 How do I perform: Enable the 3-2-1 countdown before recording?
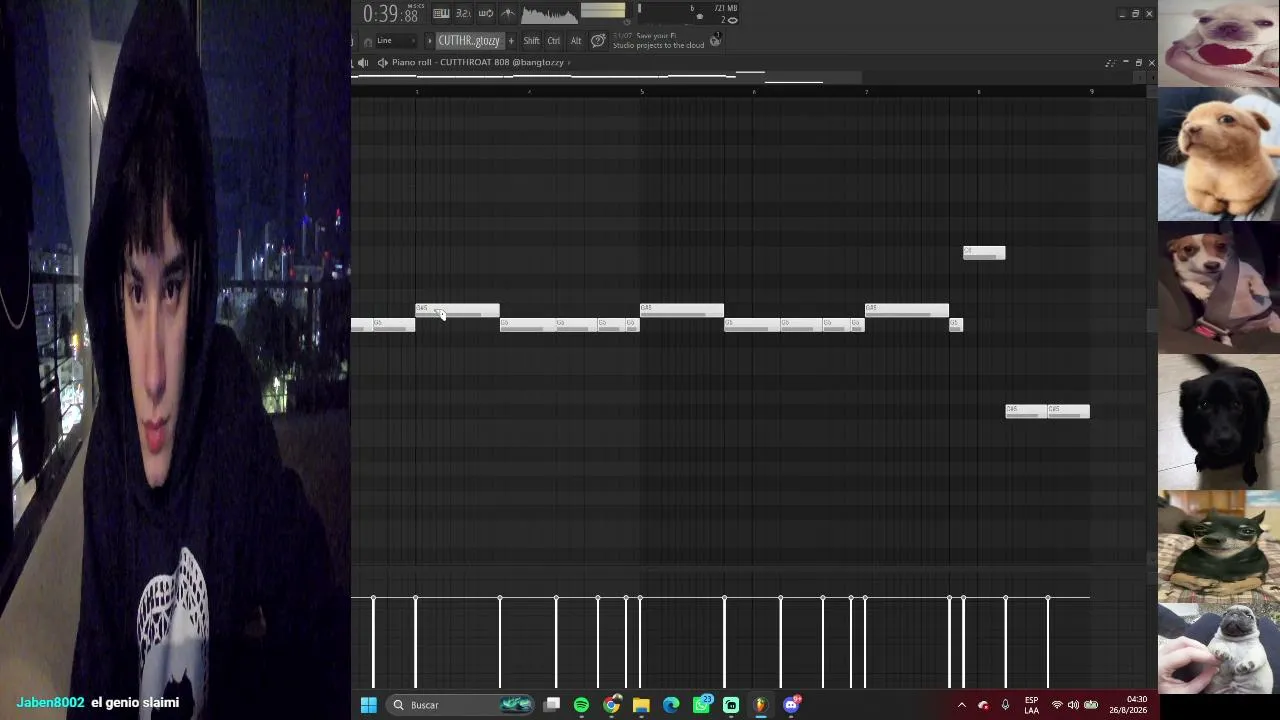[x=463, y=13]
